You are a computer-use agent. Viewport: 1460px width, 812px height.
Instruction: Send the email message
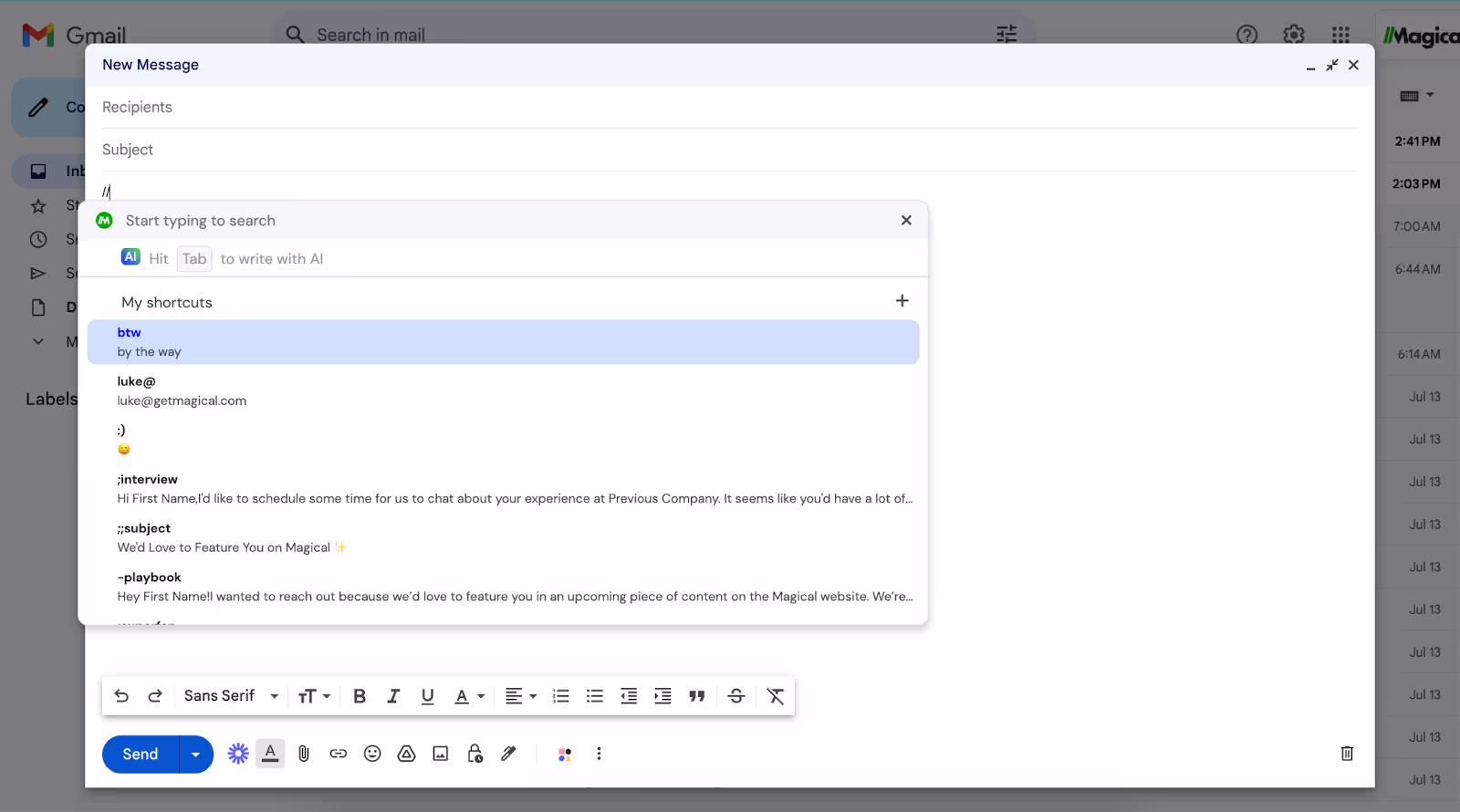[x=141, y=755]
